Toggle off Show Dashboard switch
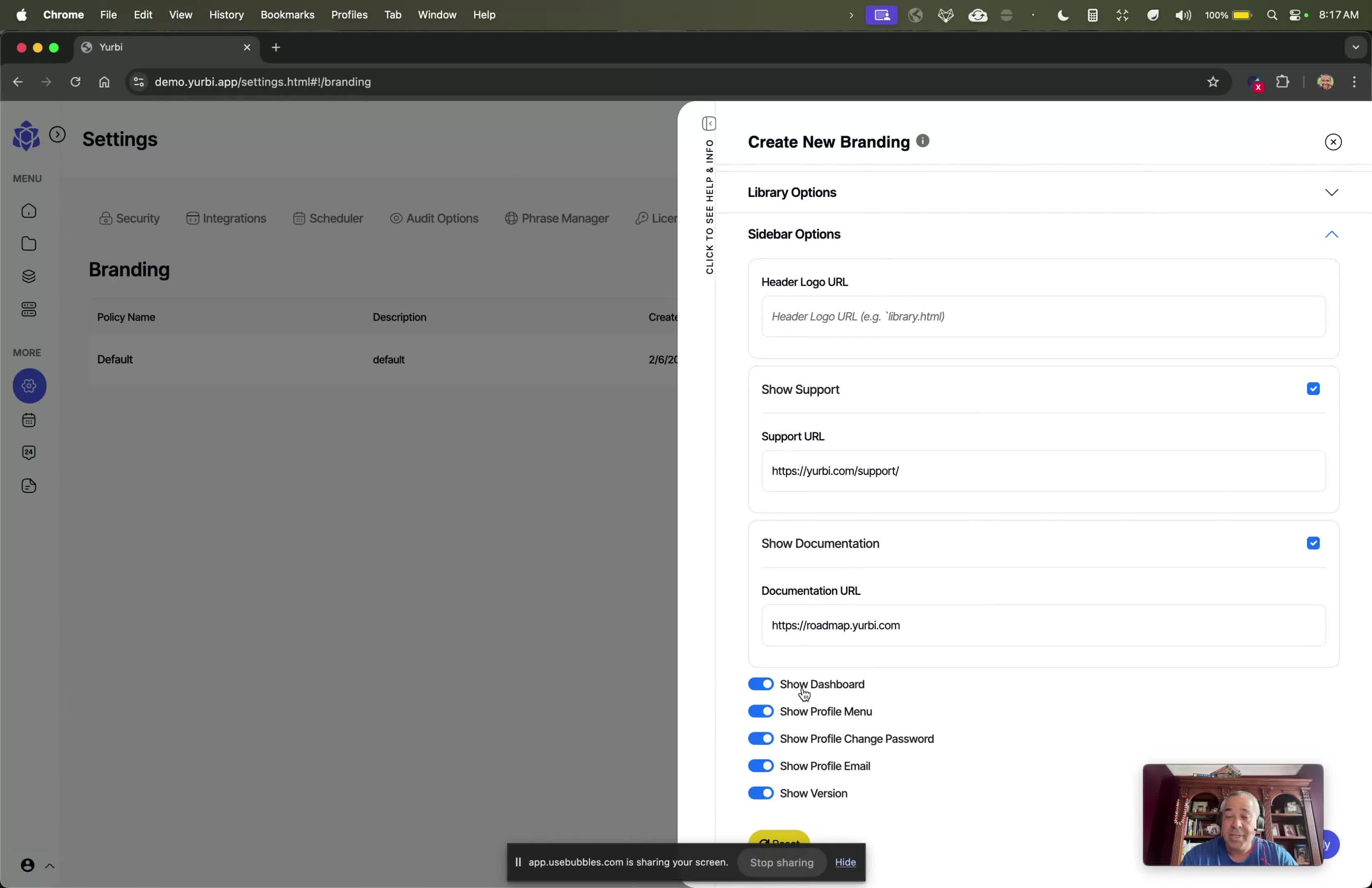 point(760,684)
